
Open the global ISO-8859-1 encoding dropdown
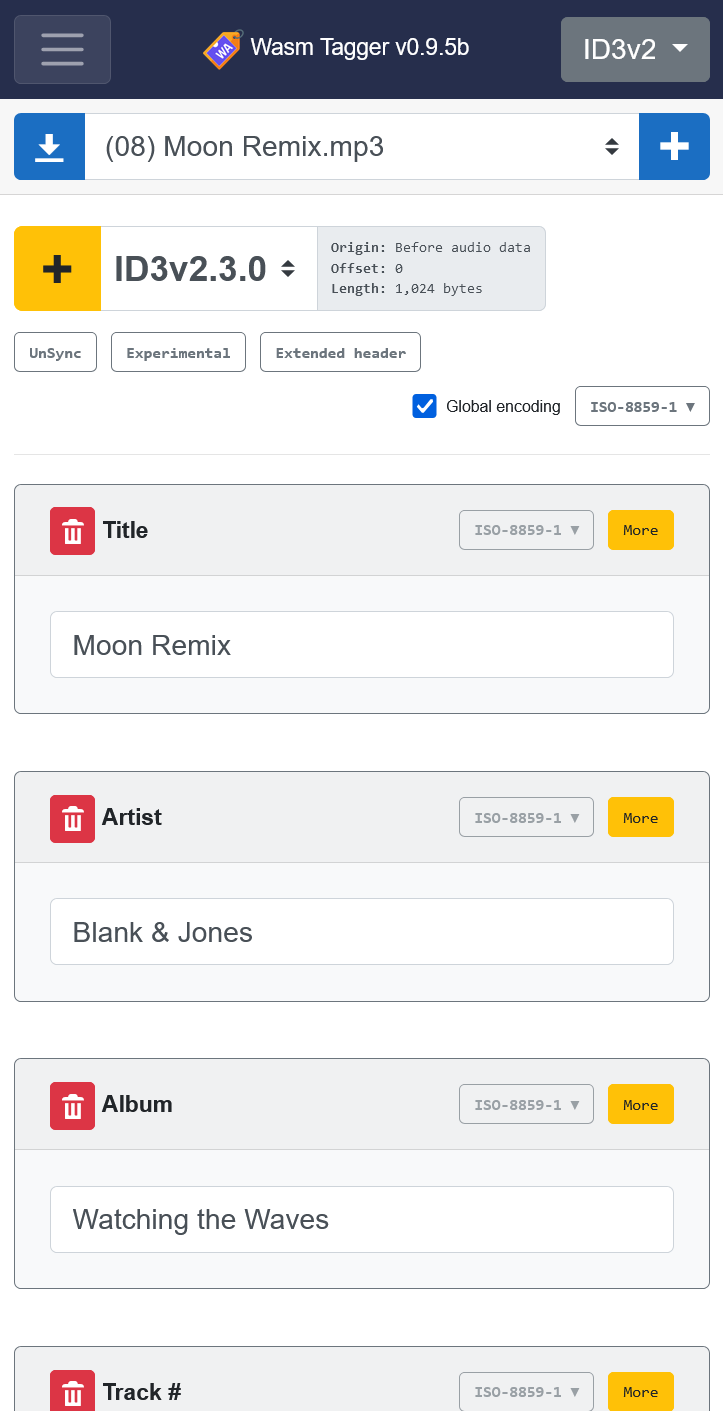642,406
